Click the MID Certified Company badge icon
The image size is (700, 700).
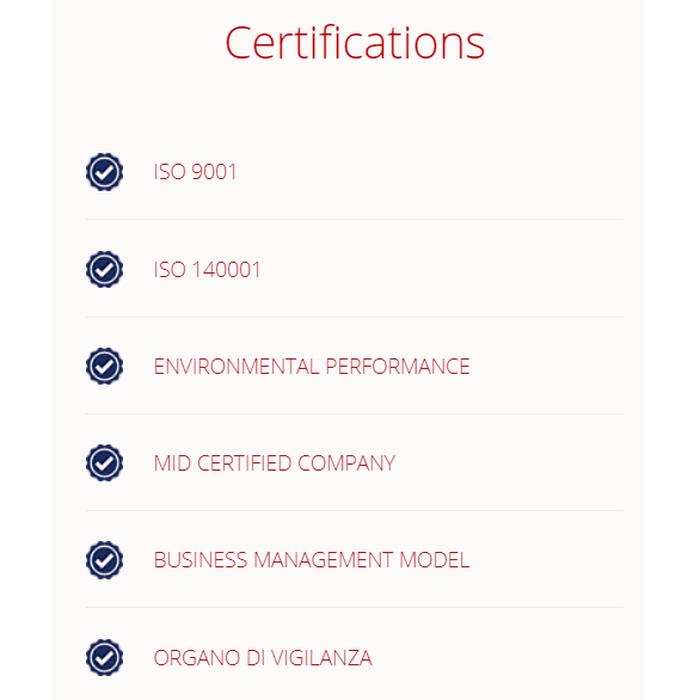click(x=104, y=463)
